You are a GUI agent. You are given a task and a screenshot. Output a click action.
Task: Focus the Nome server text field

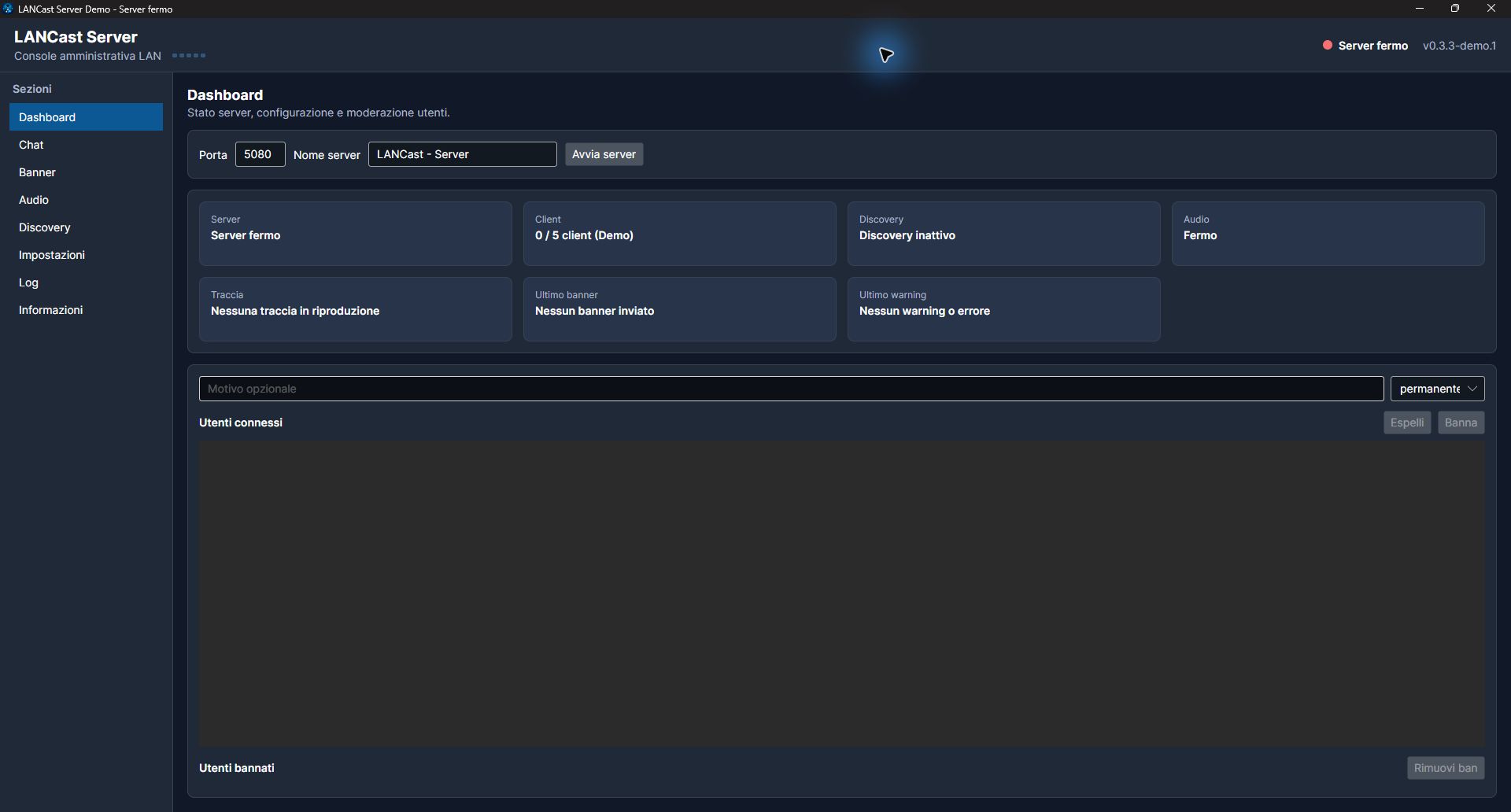(463, 154)
